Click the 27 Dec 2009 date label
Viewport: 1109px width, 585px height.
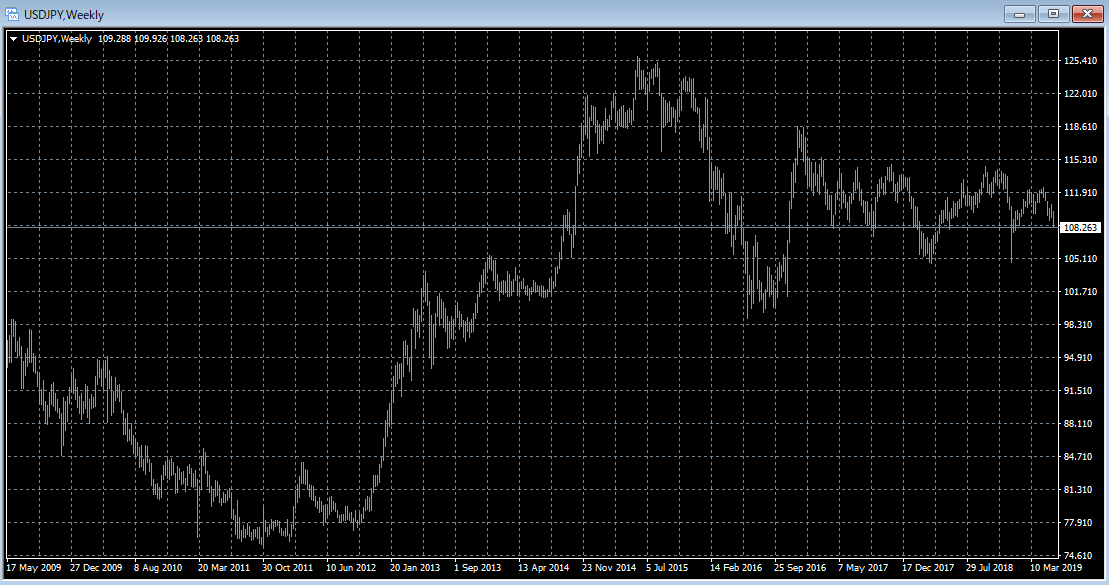tap(96, 567)
